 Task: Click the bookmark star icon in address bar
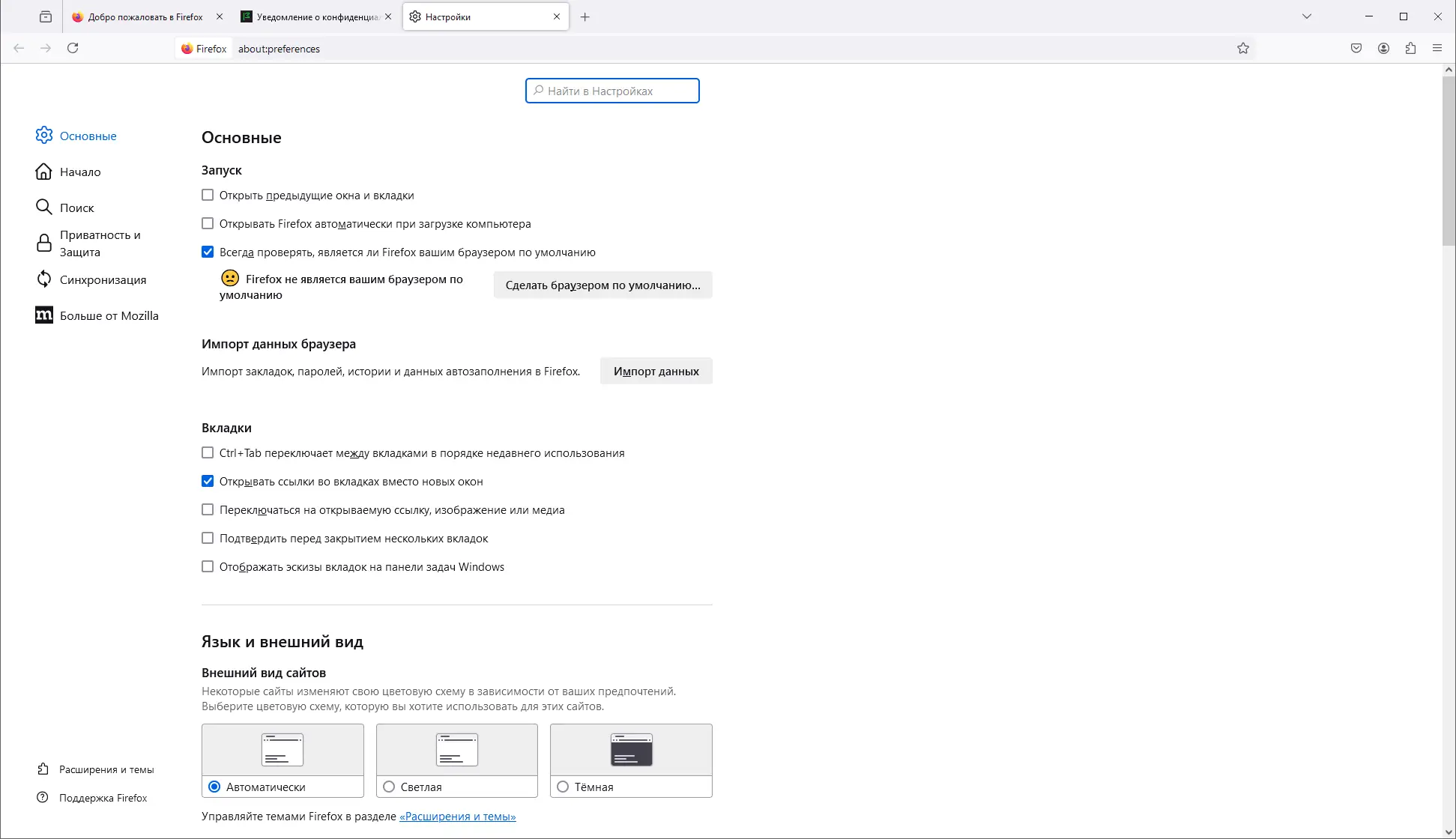(x=1243, y=49)
